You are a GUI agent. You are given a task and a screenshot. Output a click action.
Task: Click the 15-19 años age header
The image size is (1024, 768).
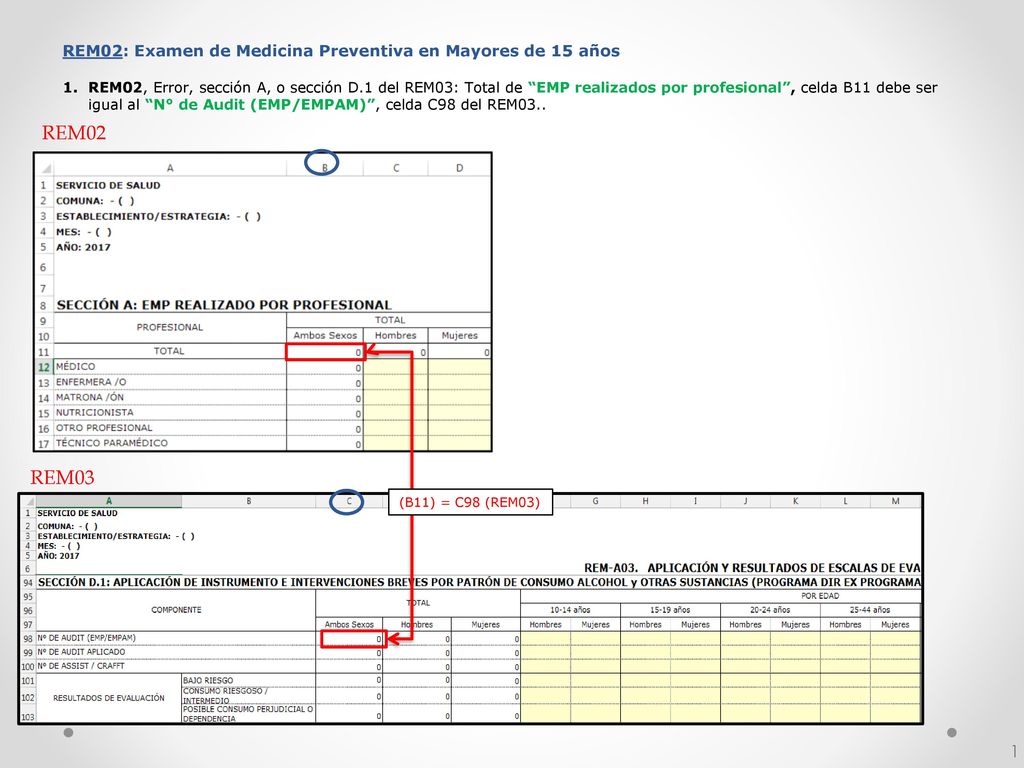pos(670,610)
